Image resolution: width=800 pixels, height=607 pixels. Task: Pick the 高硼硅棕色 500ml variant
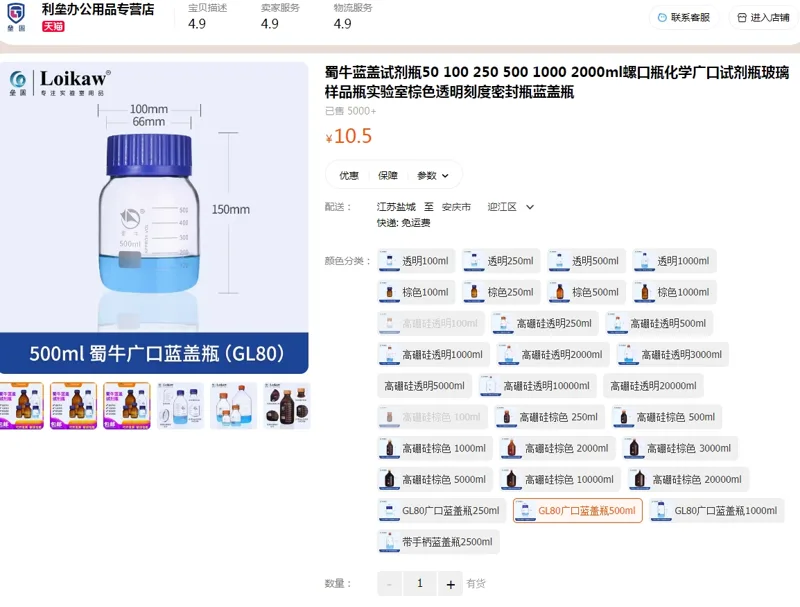pyautogui.click(x=667, y=417)
